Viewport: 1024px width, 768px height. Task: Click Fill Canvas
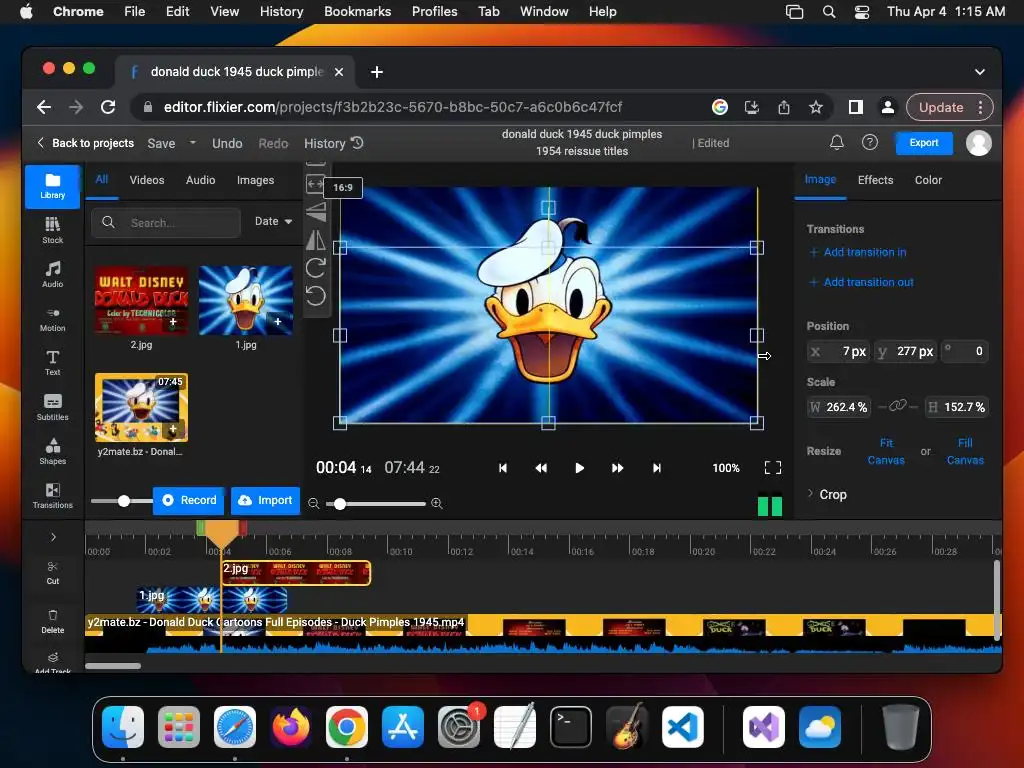965,451
